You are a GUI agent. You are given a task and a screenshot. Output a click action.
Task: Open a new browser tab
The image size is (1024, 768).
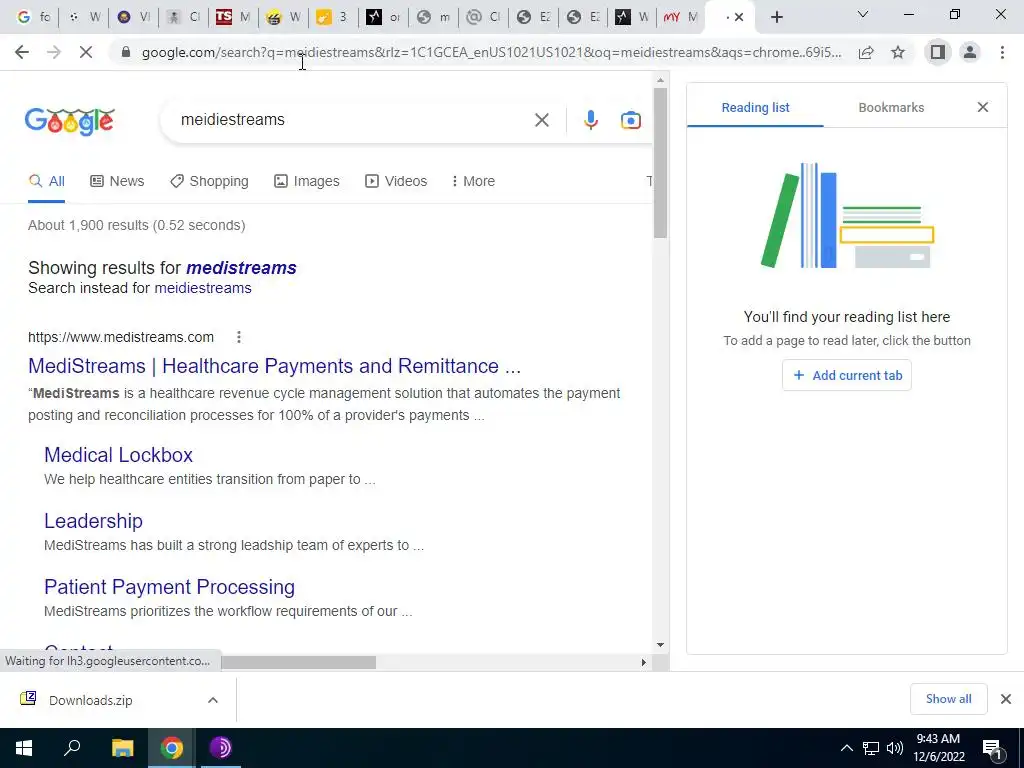pyautogui.click(x=776, y=17)
